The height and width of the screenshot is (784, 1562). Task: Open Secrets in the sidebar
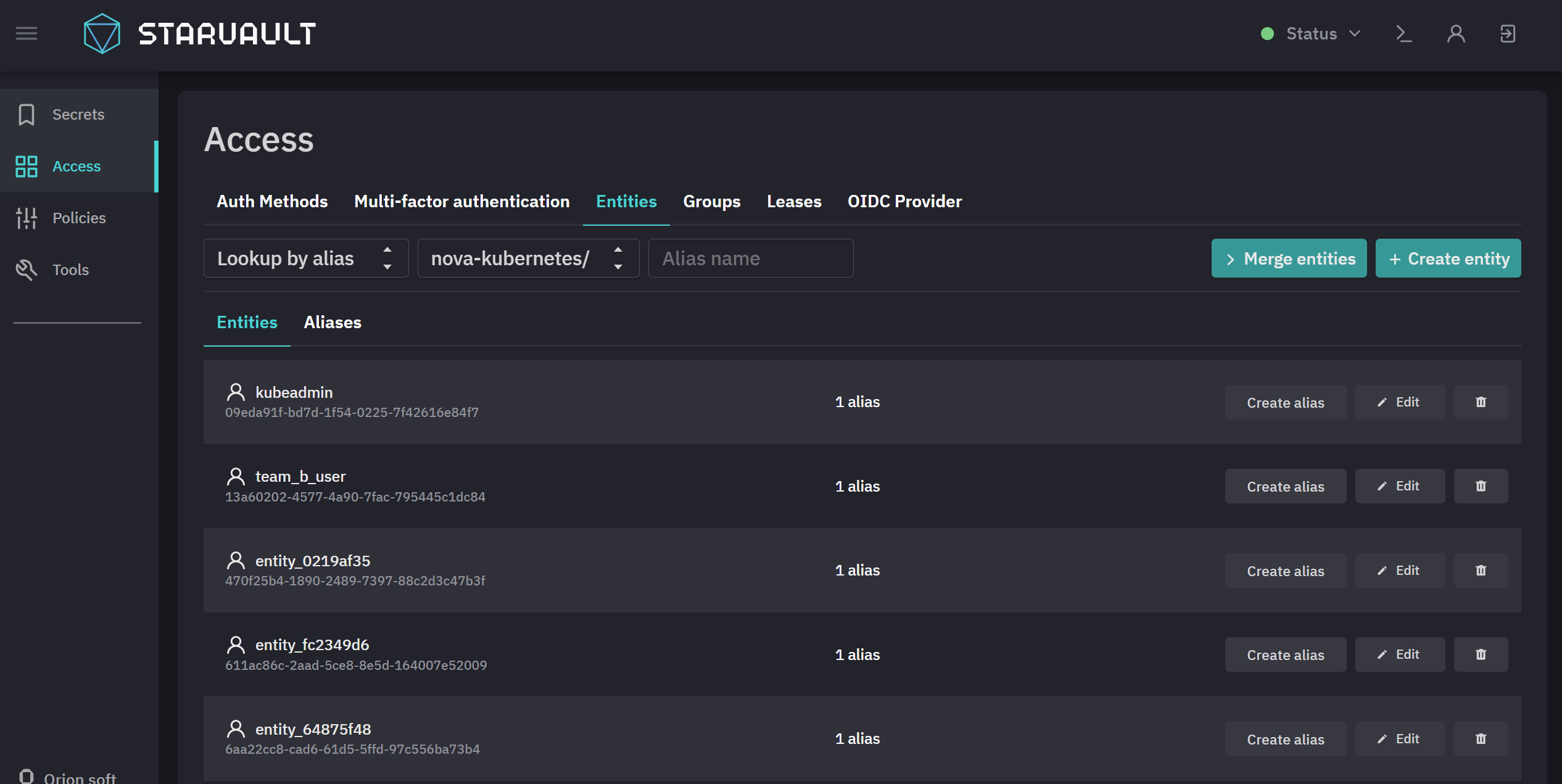coord(79,115)
